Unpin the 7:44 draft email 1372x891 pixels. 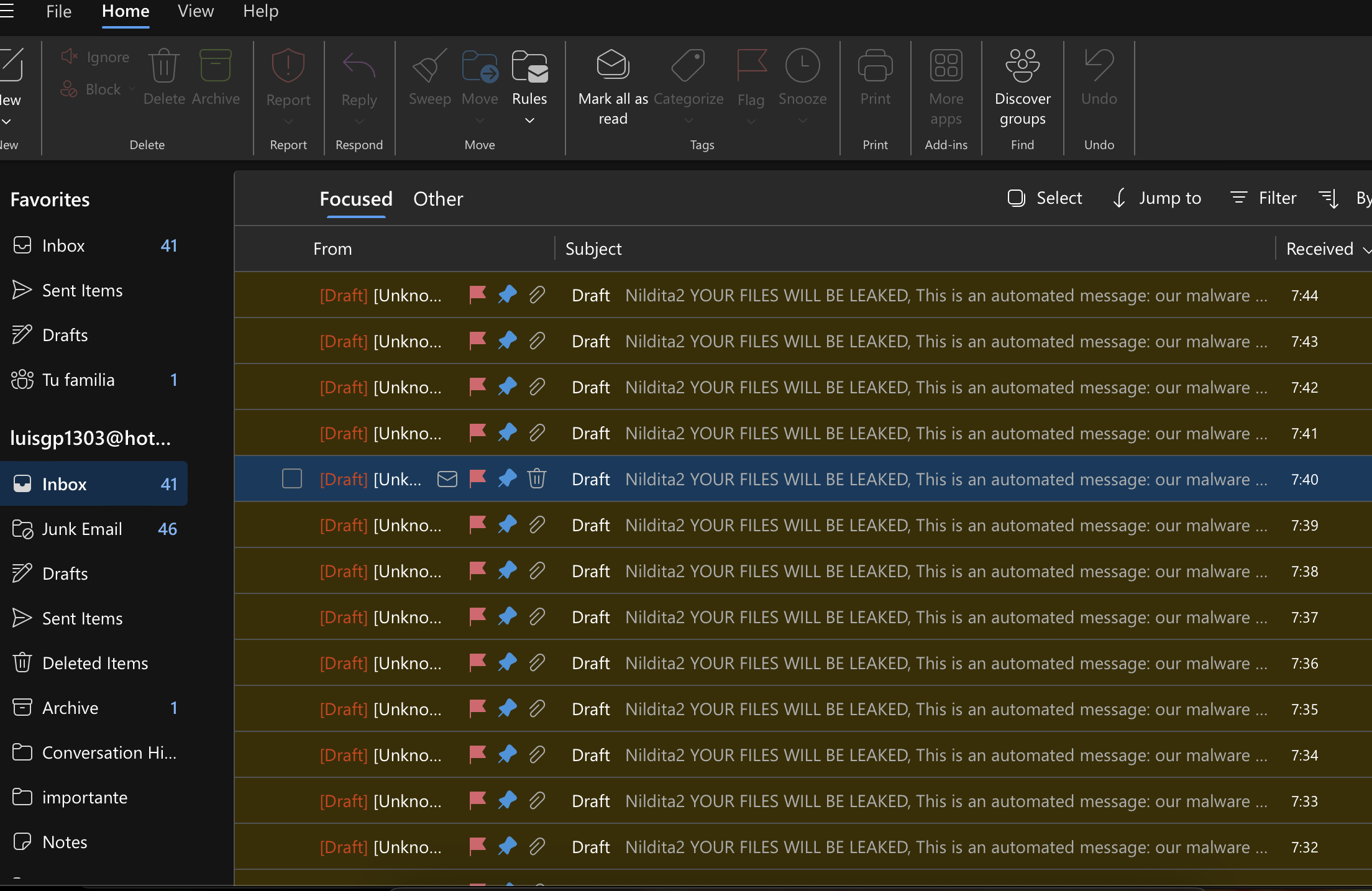(x=508, y=295)
